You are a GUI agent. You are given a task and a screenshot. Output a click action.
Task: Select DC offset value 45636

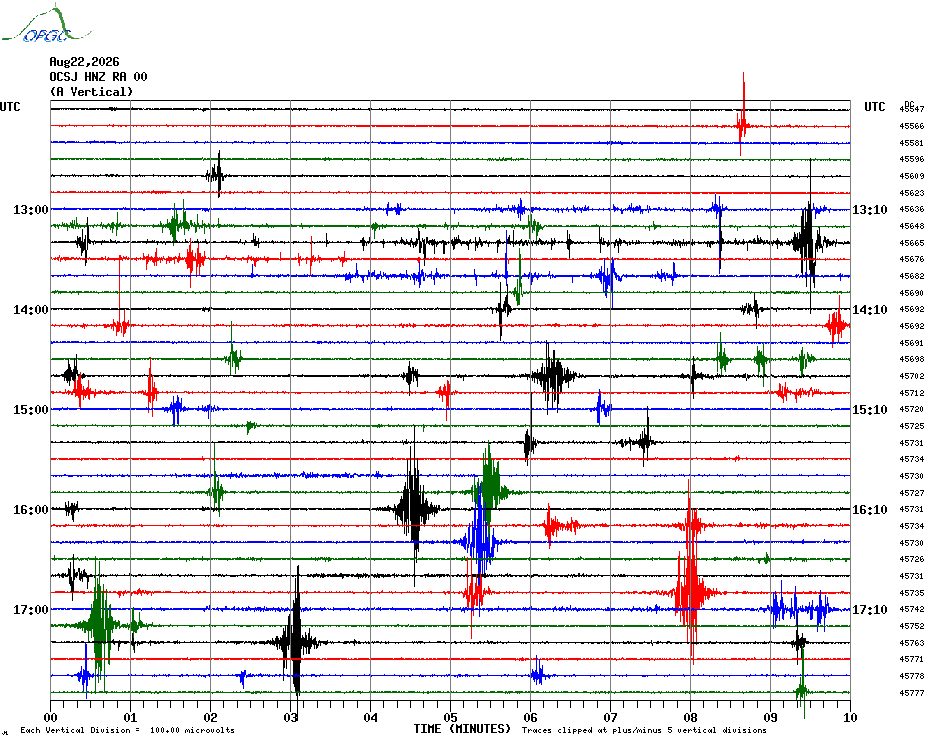coord(912,209)
